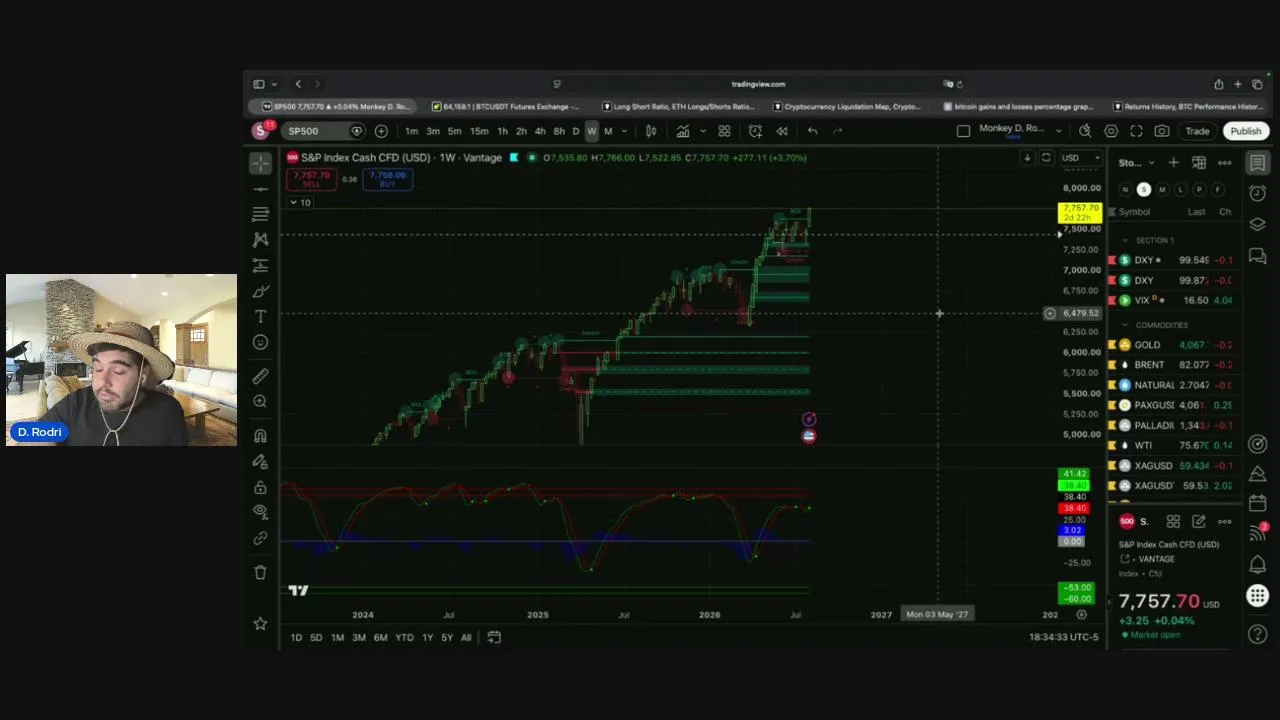Screen dimensions: 1280x720
Task: Click the chain link drawing sync icon
Action: click(261, 538)
